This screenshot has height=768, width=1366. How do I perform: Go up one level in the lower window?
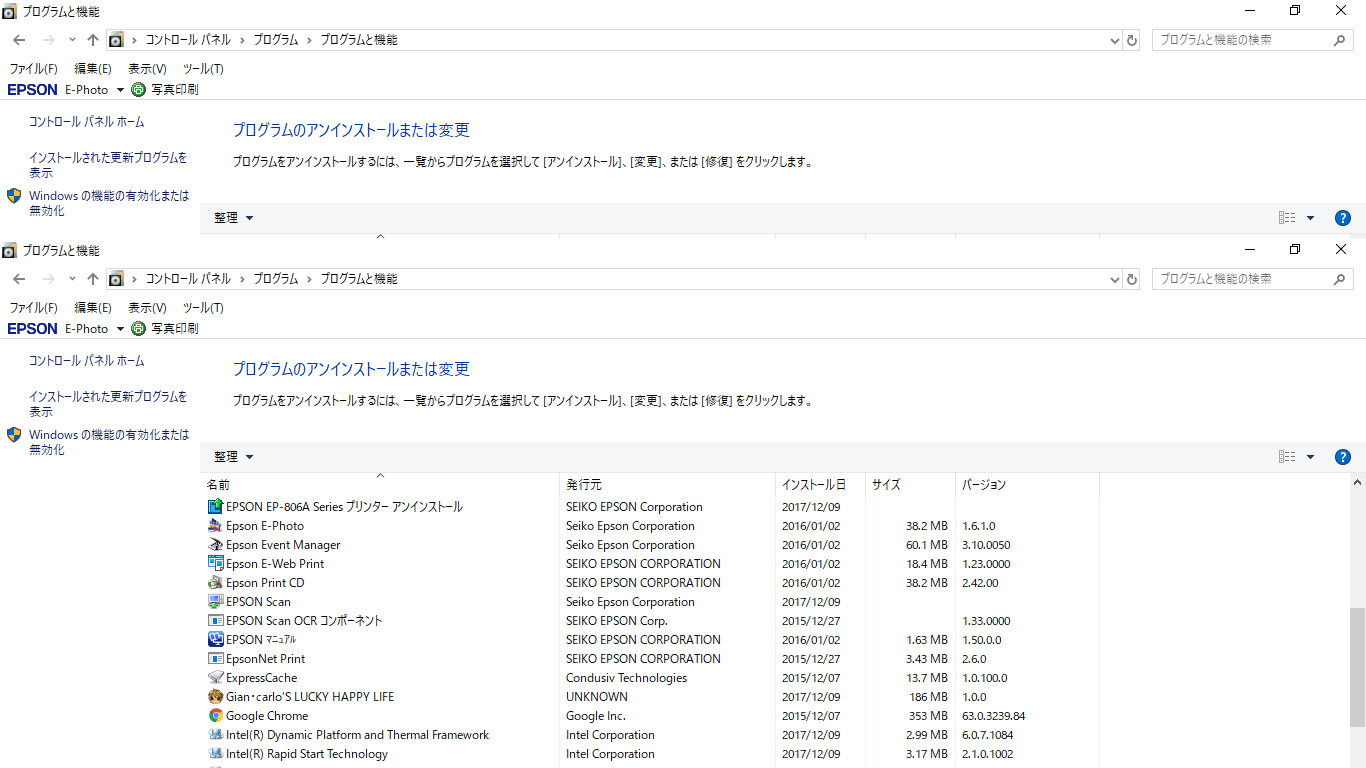coord(93,279)
